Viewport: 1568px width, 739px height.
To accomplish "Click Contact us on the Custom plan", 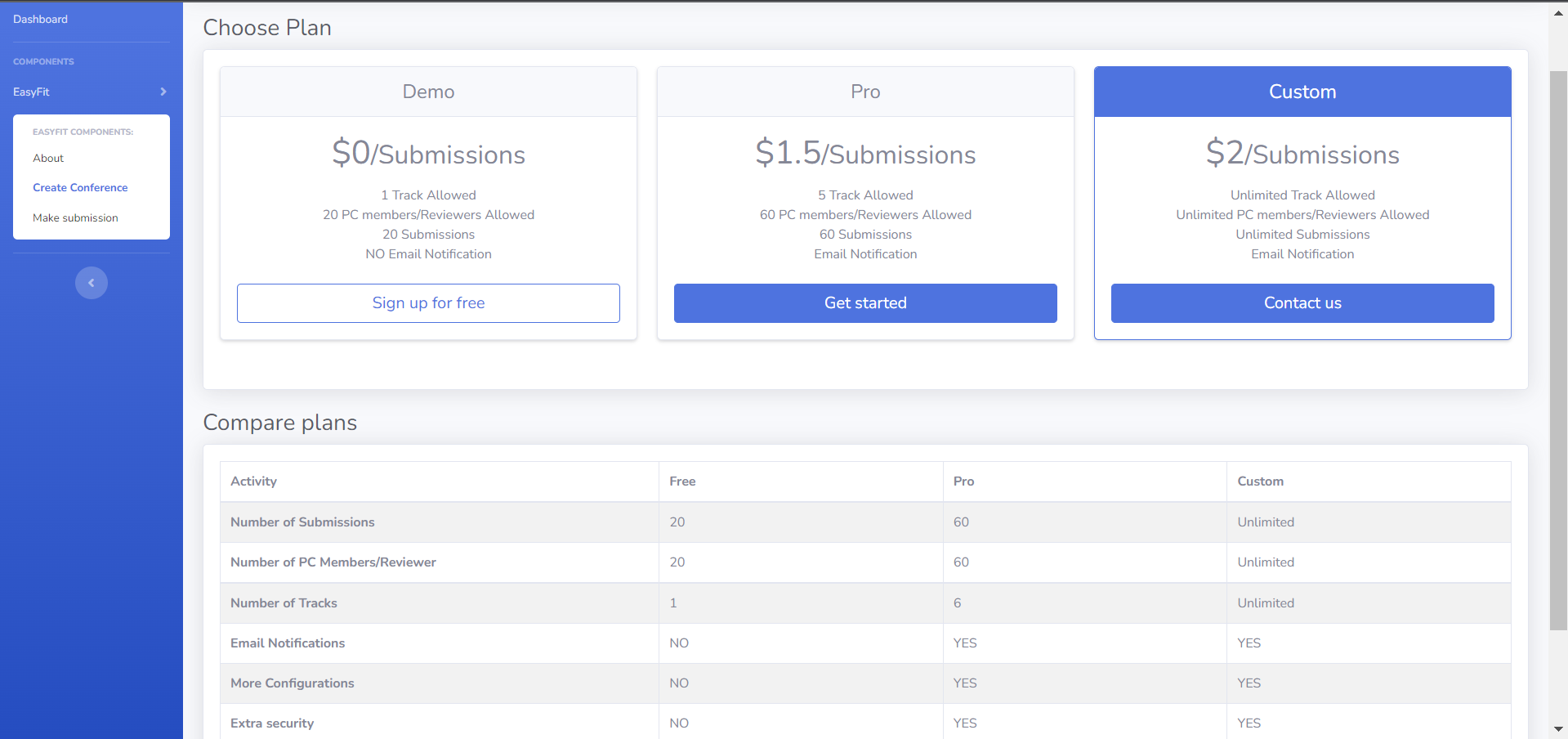I will pos(1302,303).
